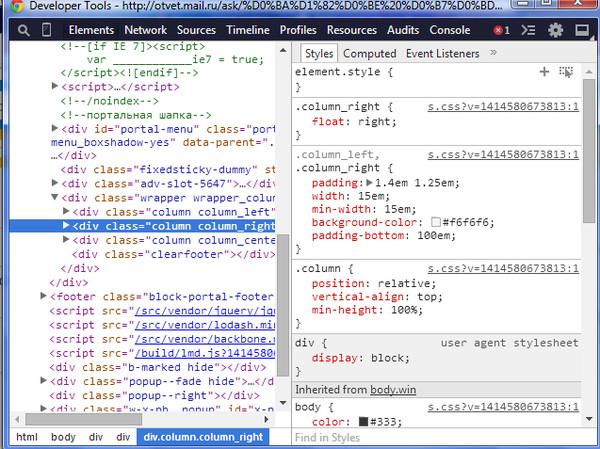The image size is (600, 449).
Task: Select html in the breadcrumb bar
Action: pos(27,437)
